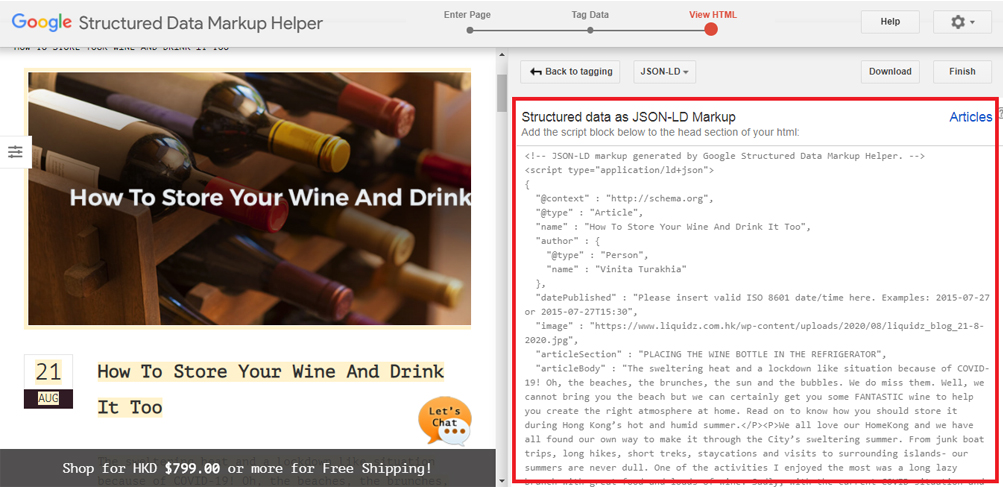Click the highlighted article title heading
Viewport: 1003px width, 487px height.
tap(270, 389)
